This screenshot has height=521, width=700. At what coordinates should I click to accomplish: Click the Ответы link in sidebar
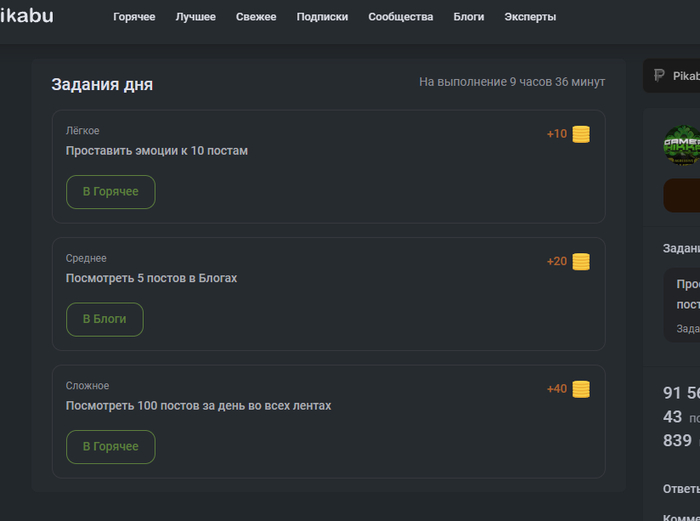[682, 489]
